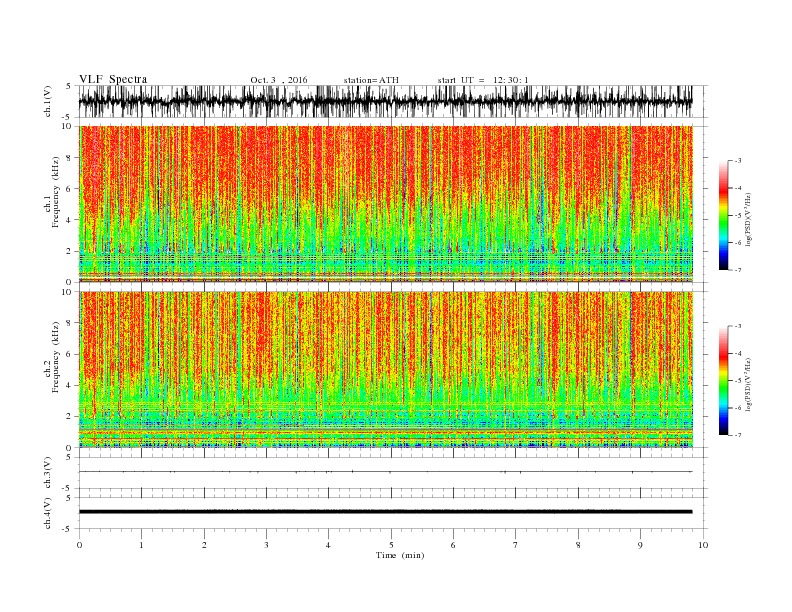
Task: Click time axis tick label "5"
Action: [x=391, y=545]
